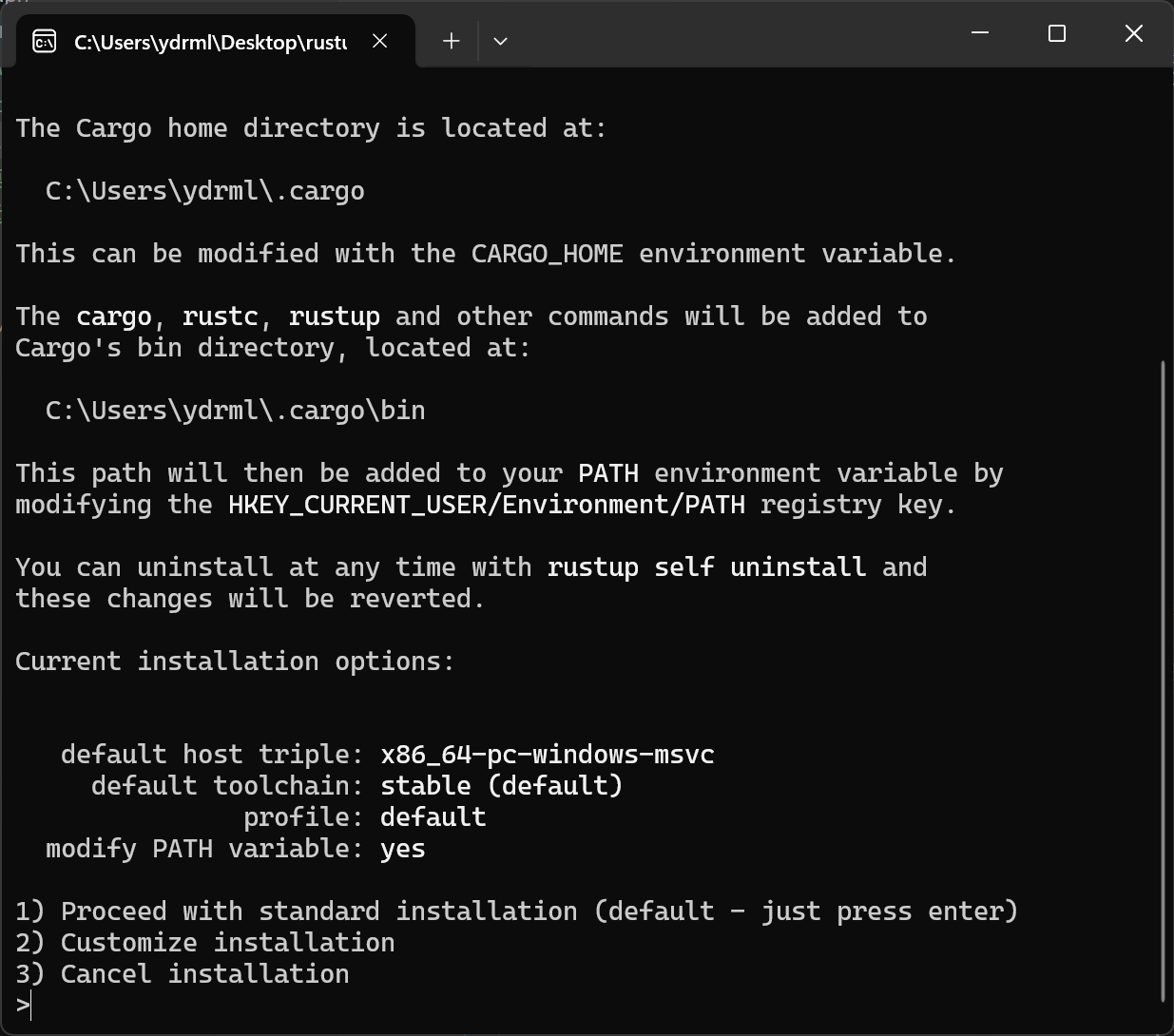Screen dimensions: 1174x1036
Task: Open the tab list dropdown chevron
Action: coord(500,41)
